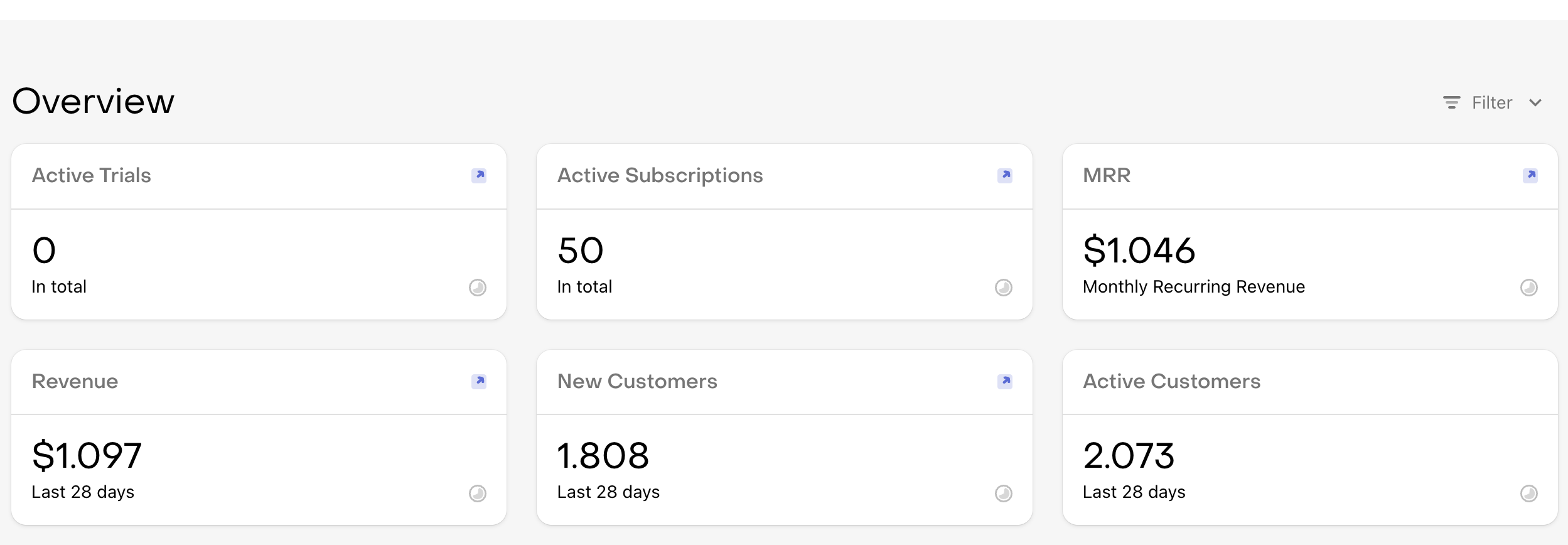Click the clock icon in Active Subscriptions card
Viewport: 1568px width, 545px height.
(x=1004, y=288)
